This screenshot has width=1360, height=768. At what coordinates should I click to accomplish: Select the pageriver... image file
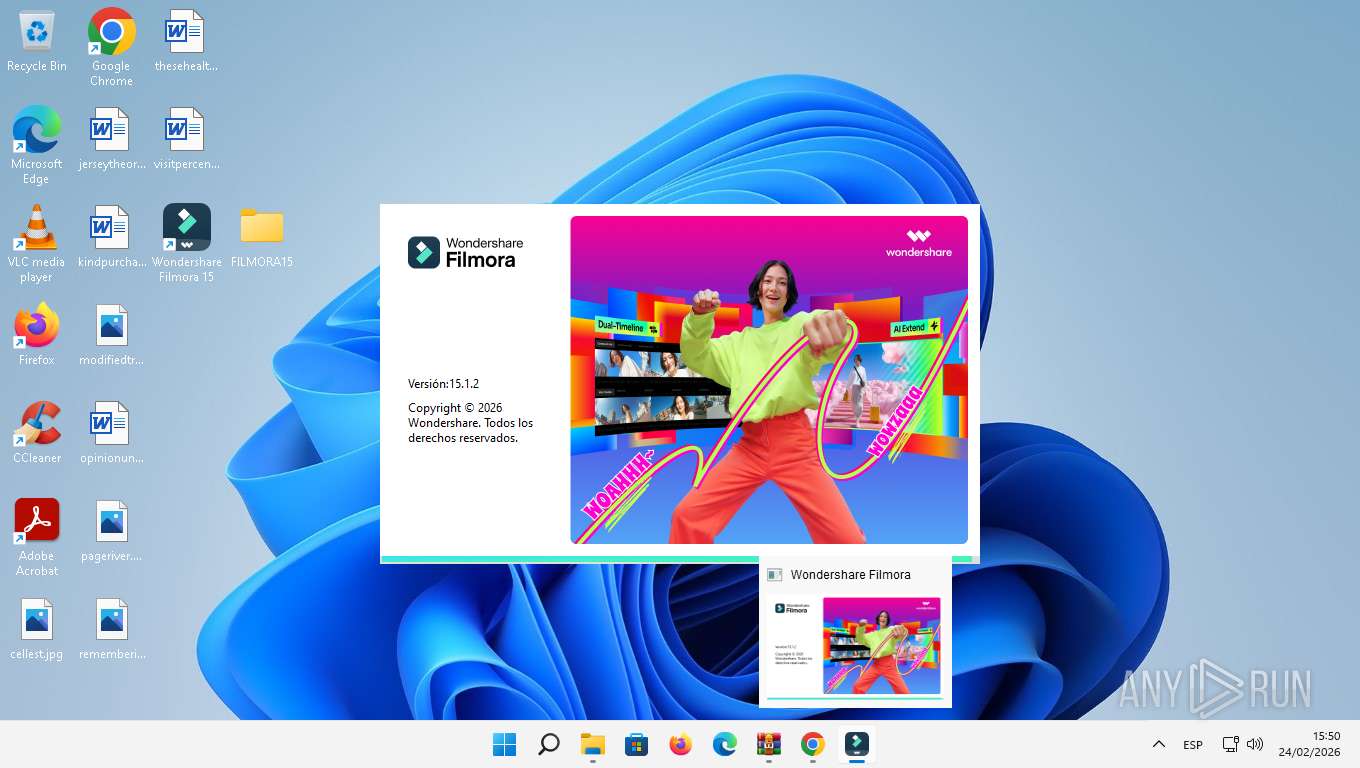(111, 531)
